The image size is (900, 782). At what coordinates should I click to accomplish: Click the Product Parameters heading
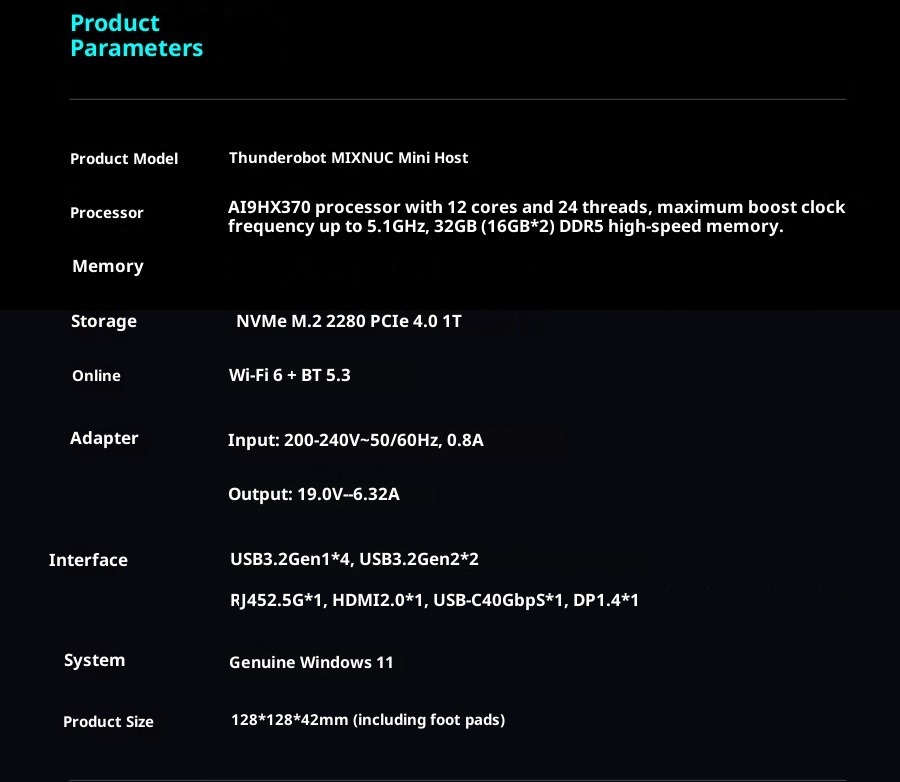136,36
